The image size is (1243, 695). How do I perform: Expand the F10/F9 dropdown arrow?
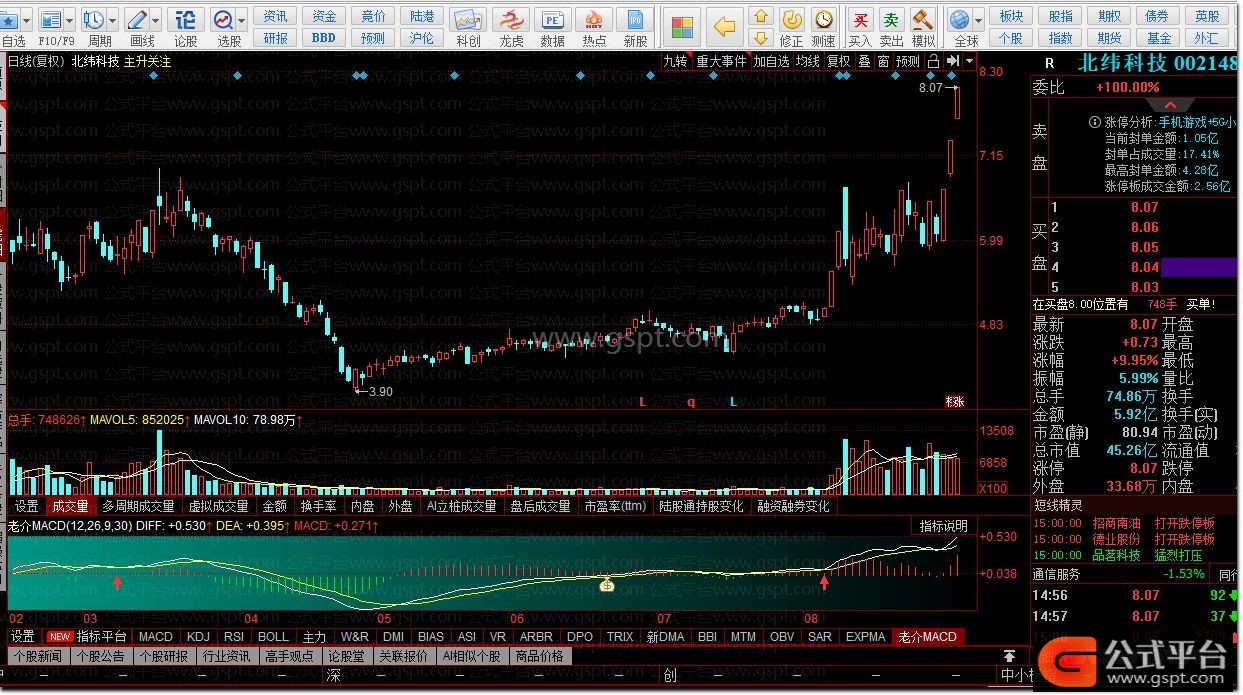69,20
